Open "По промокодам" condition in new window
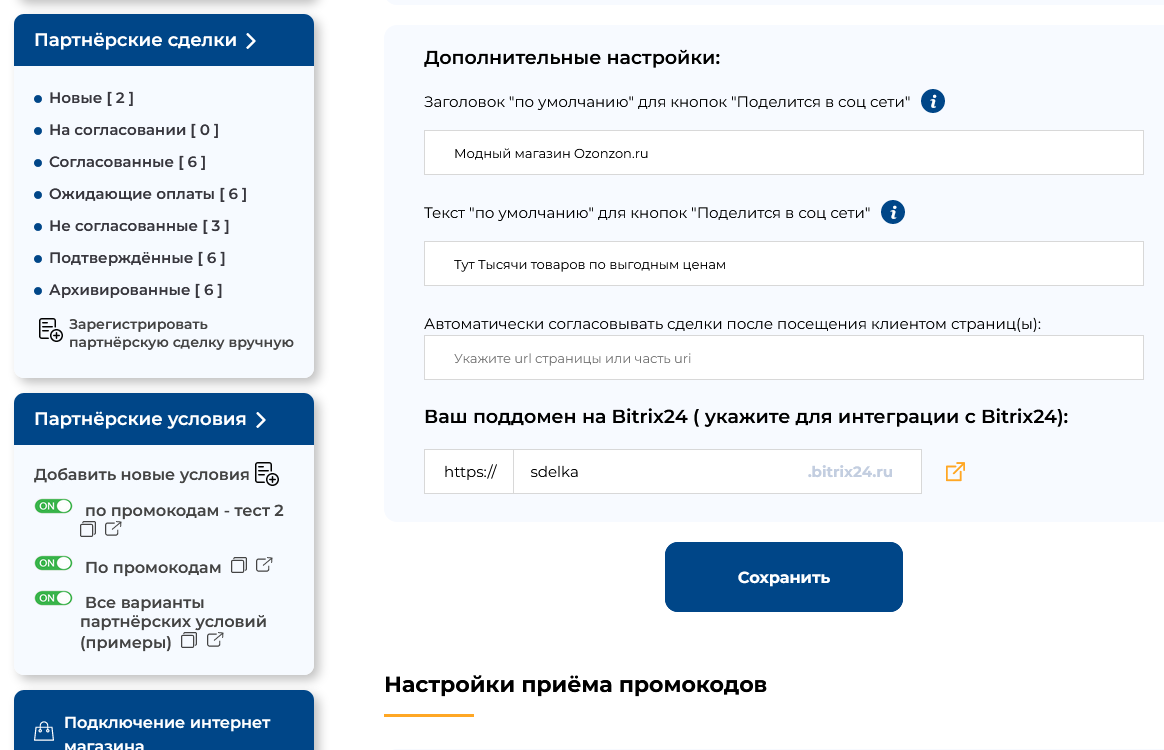 tap(264, 565)
